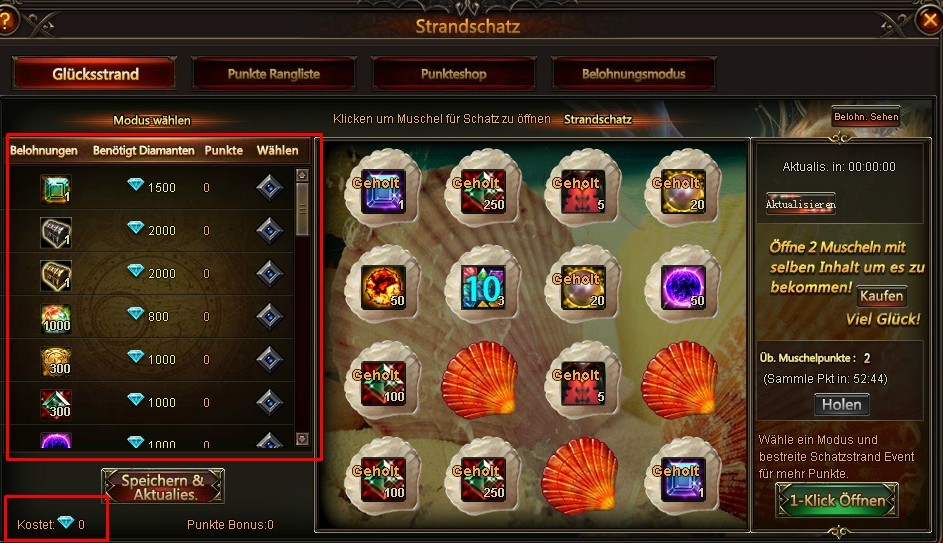
Task: Click the 1-Klick Öffnen button
Action: 837,500
